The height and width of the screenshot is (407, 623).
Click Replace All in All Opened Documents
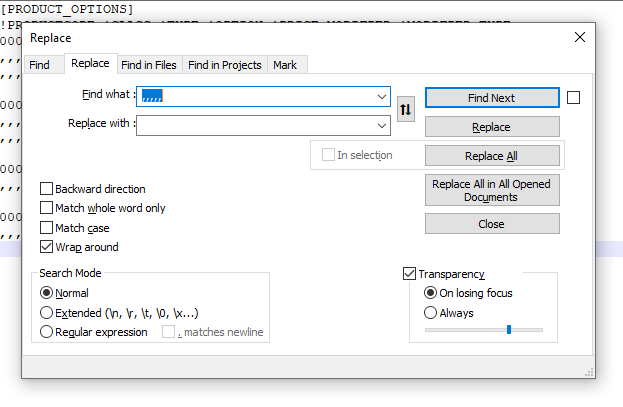click(491, 190)
